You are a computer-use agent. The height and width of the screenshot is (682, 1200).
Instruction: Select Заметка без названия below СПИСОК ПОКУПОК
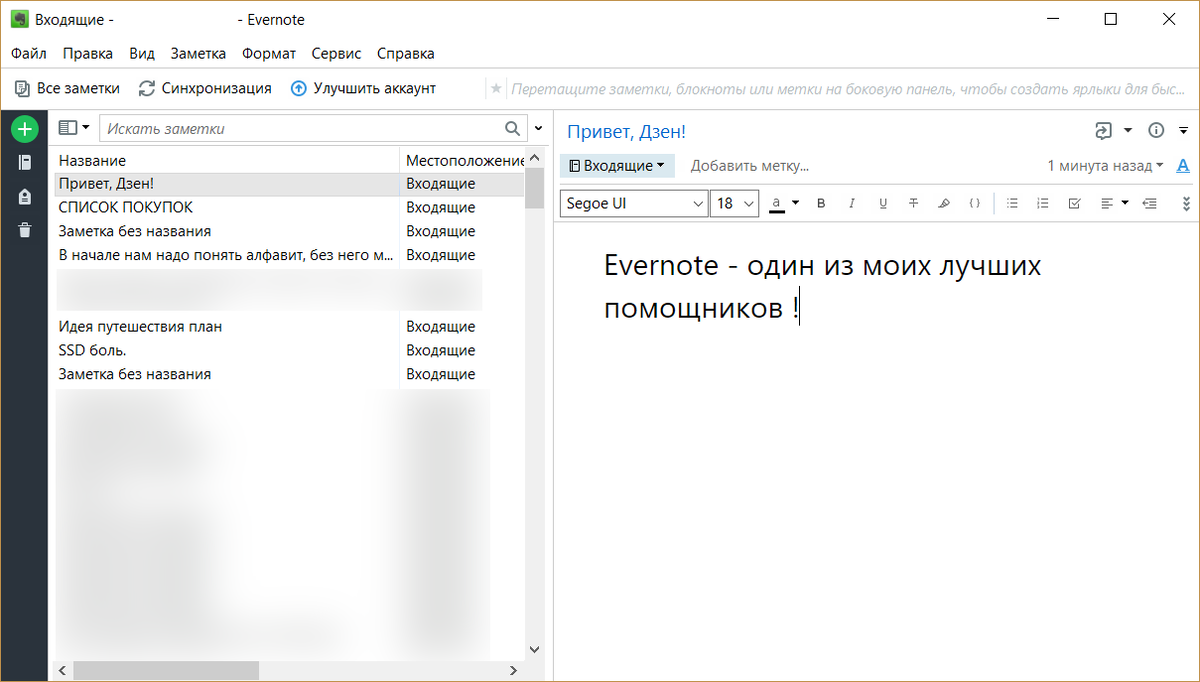tap(289, 231)
